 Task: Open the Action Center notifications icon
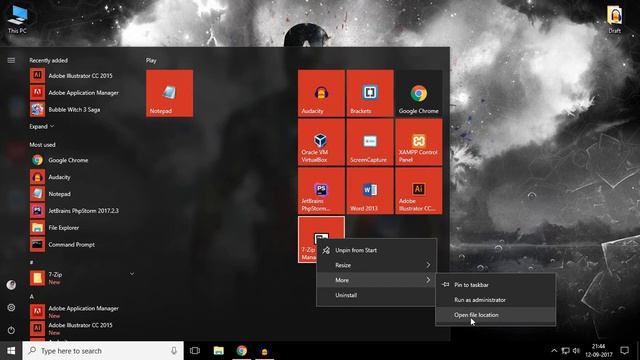click(624, 351)
